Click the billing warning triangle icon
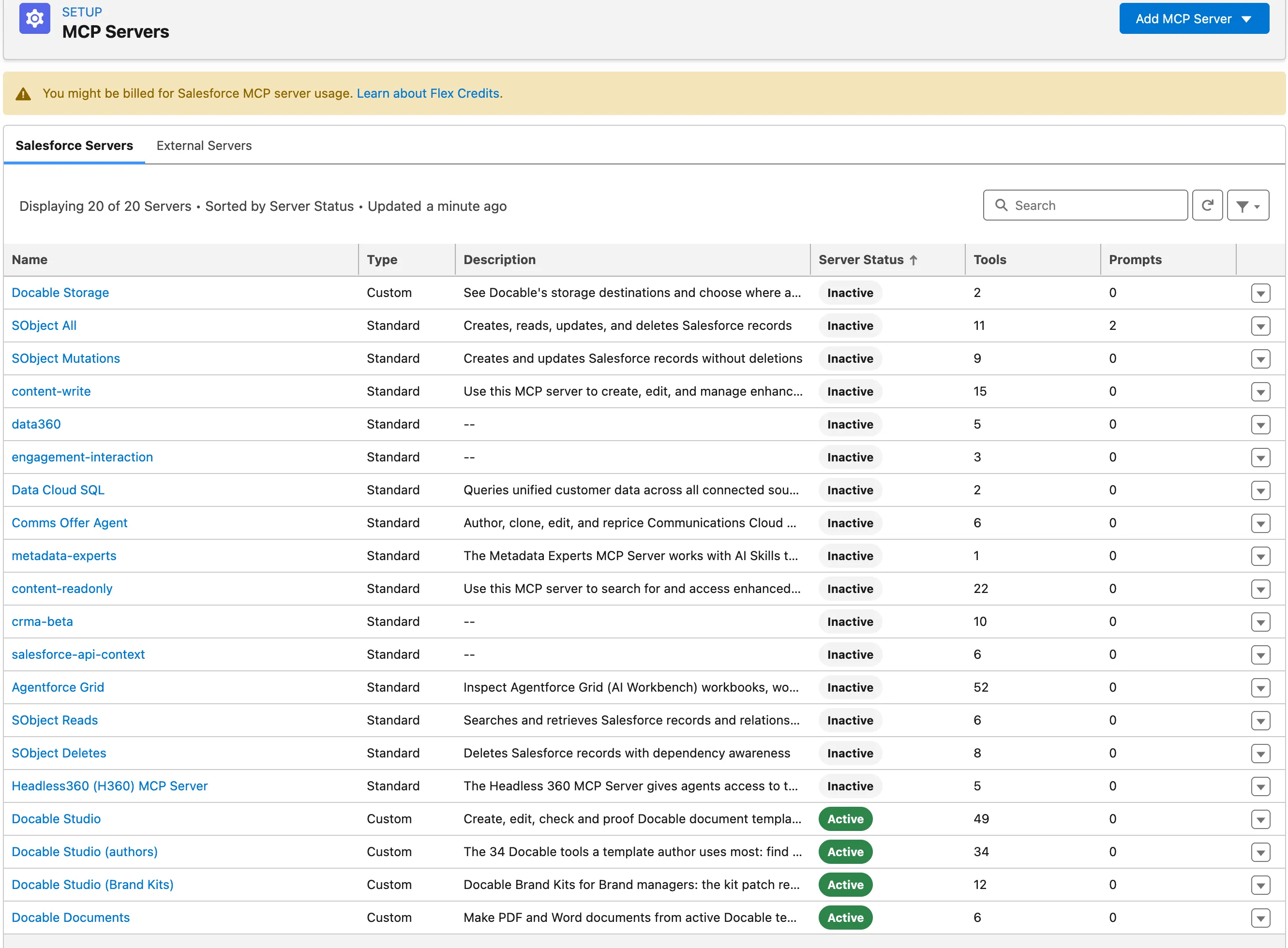Image resolution: width=1288 pixels, height=948 pixels. pyautogui.click(x=23, y=93)
